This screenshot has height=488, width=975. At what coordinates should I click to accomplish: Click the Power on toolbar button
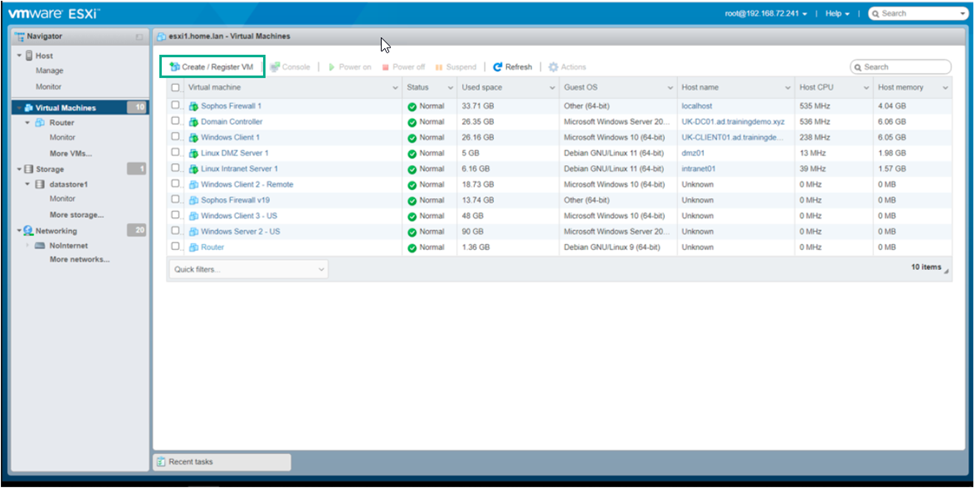[350, 67]
